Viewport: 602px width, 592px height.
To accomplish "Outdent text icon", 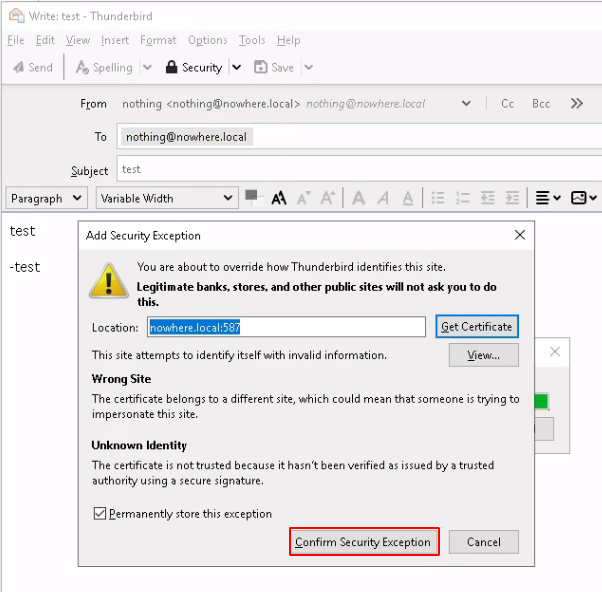I will coord(488,198).
